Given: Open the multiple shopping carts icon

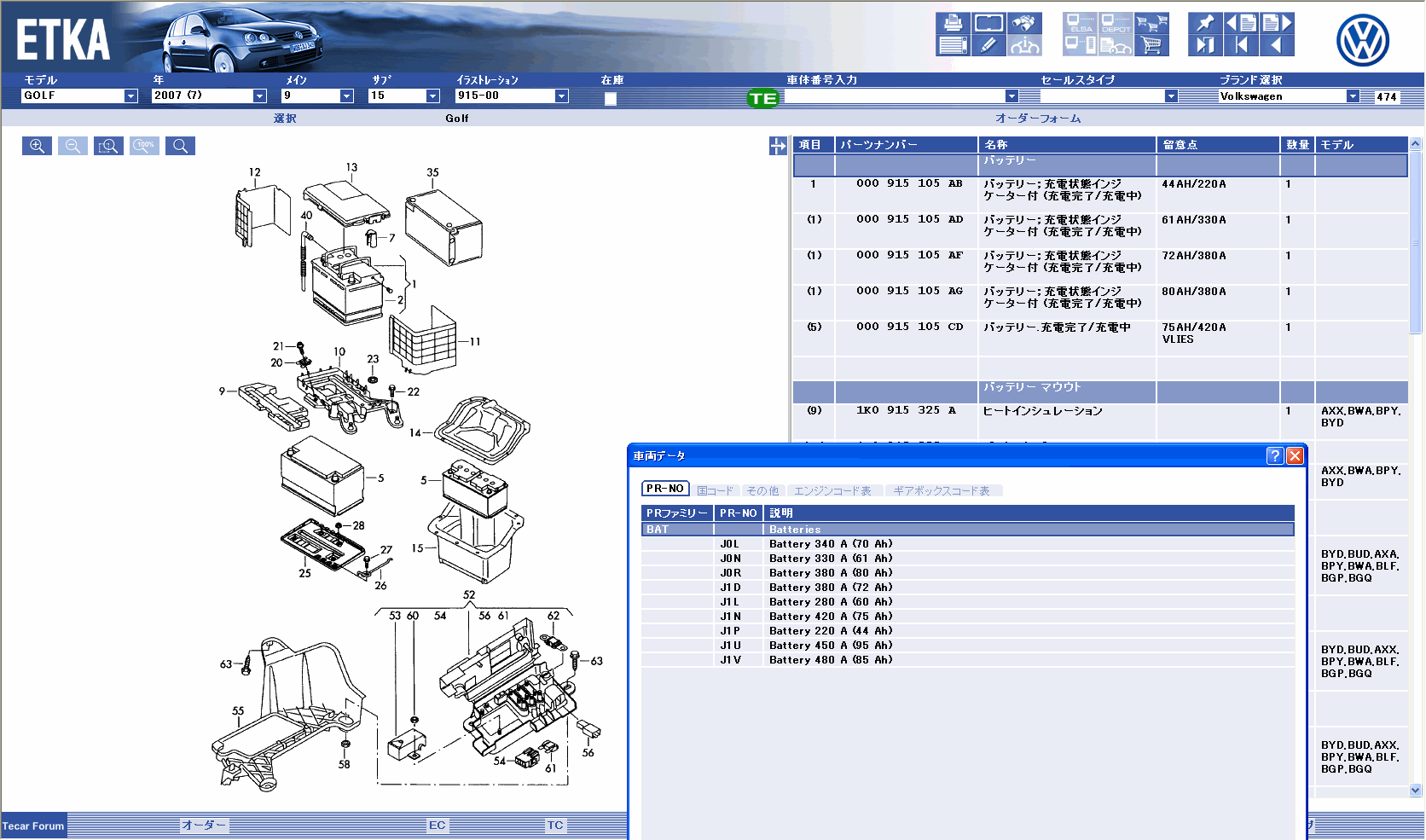Looking at the screenshot, I should [1151, 23].
